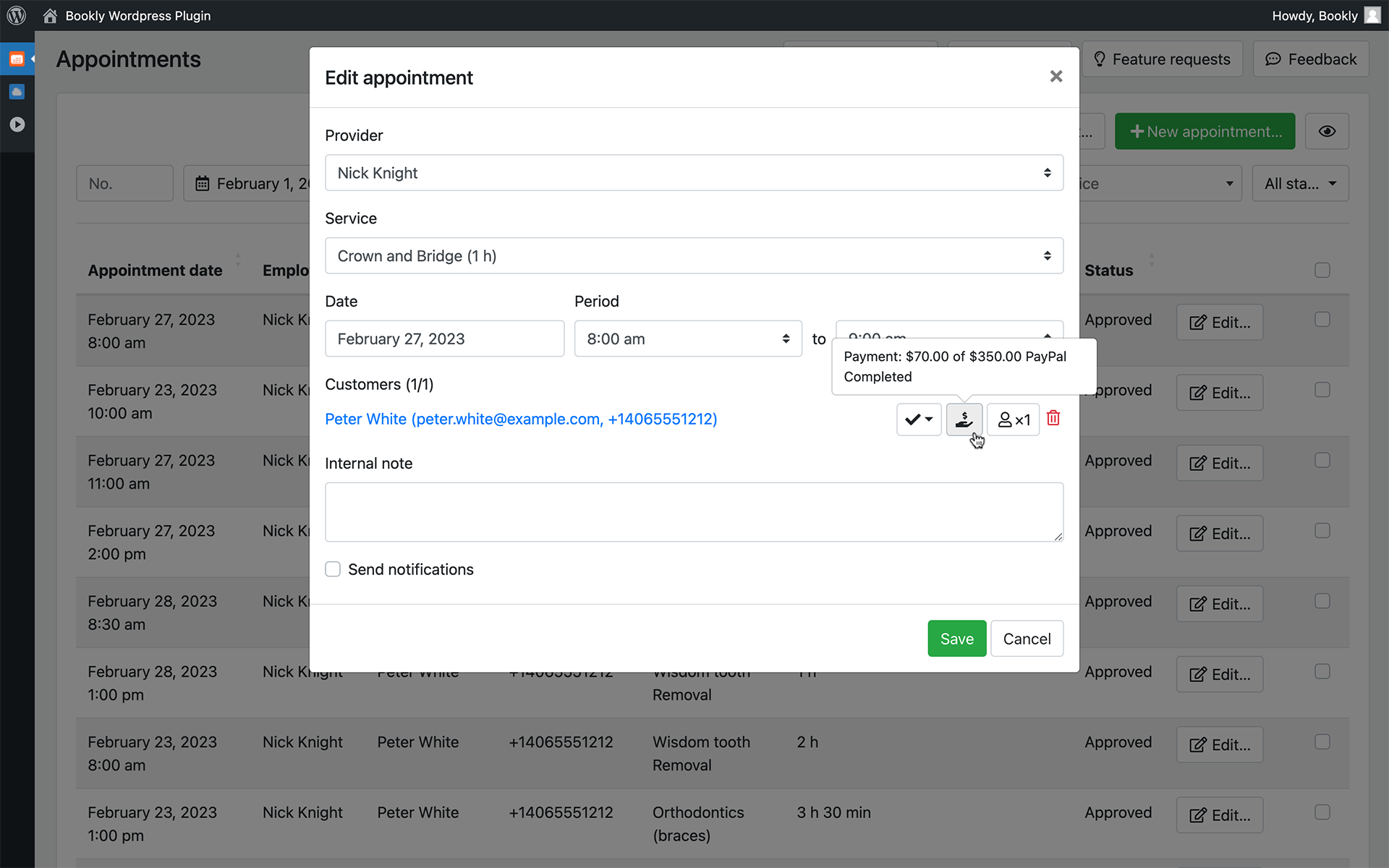Open the Service dropdown Crown and Bridge
1389x868 pixels.
pyautogui.click(x=693, y=256)
